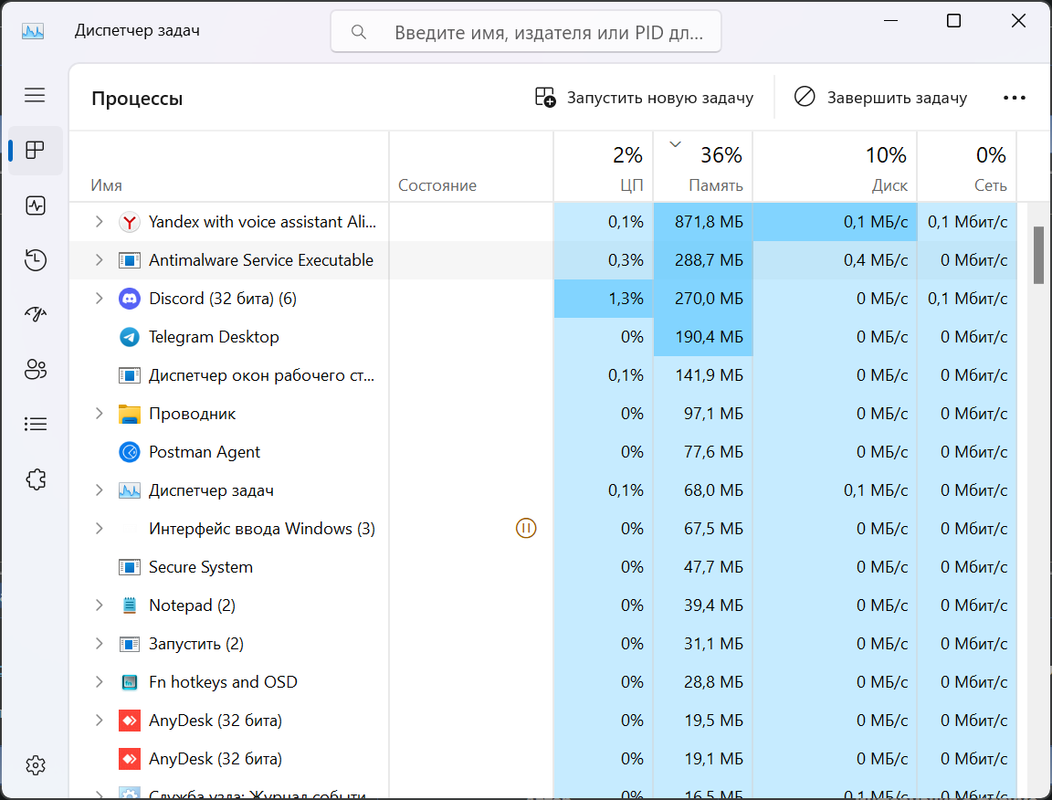1052x800 pixels.
Task: Open the Performance page in sidebar
Action: [x=35, y=206]
